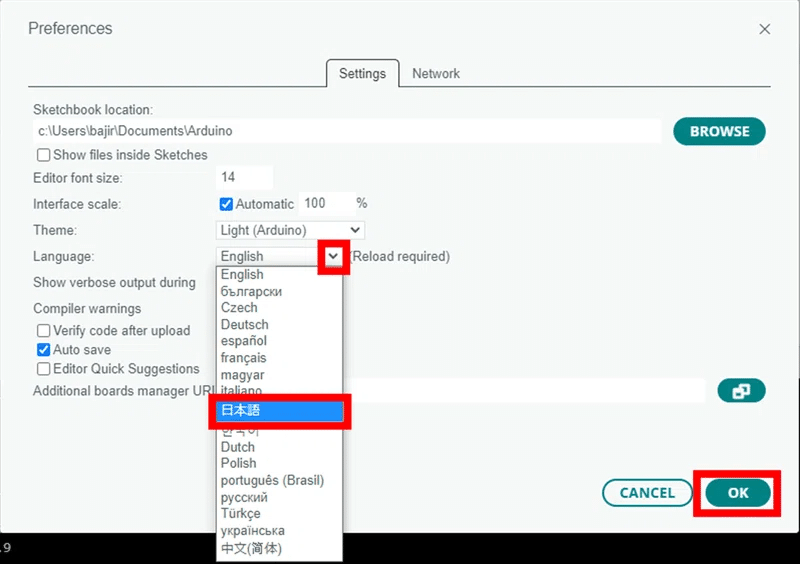800x564 pixels.
Task: Pick magyar from the language list
Action: click(x=279, y=375)
